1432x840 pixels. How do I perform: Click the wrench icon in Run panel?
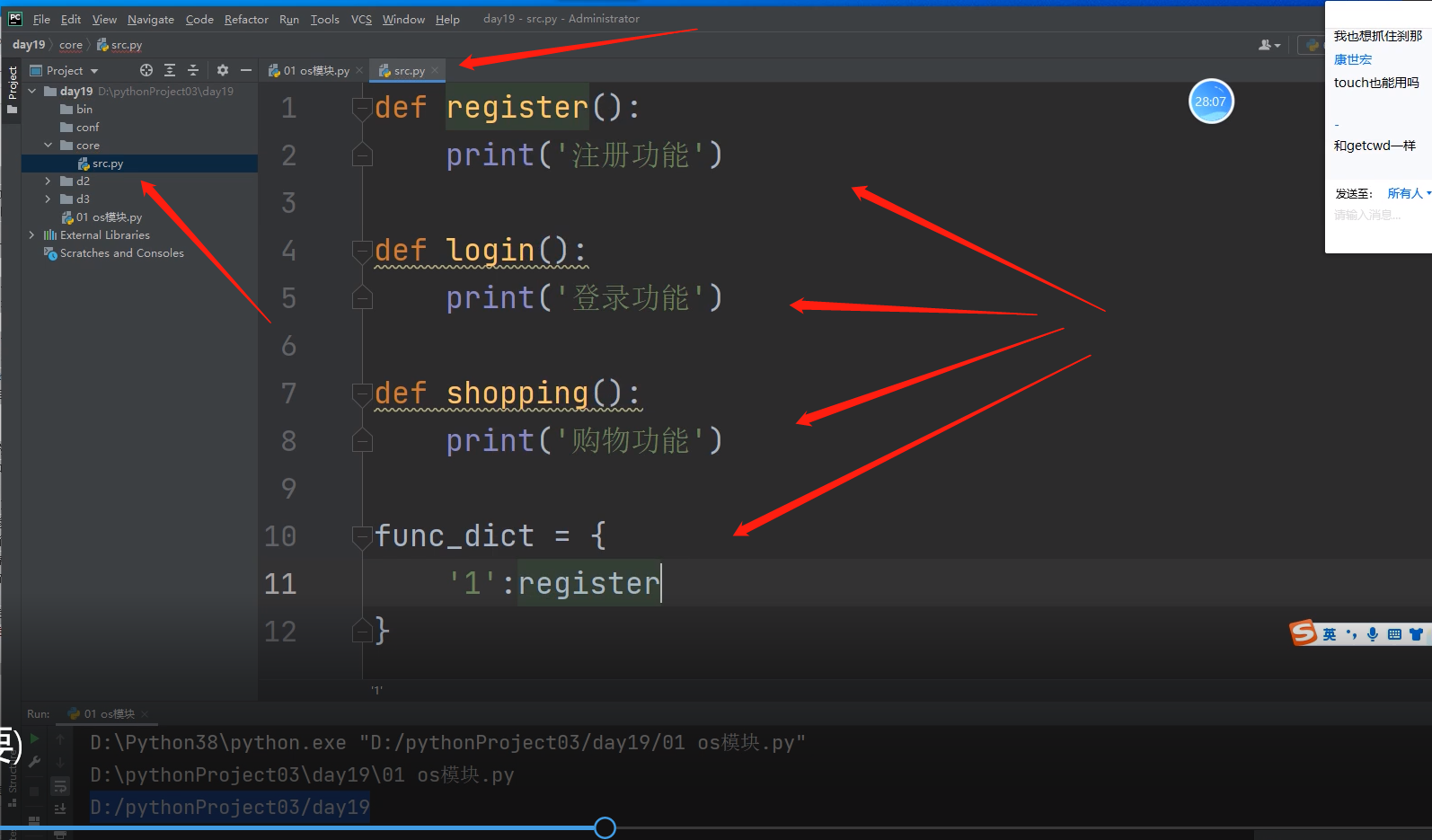coord(34,762)
